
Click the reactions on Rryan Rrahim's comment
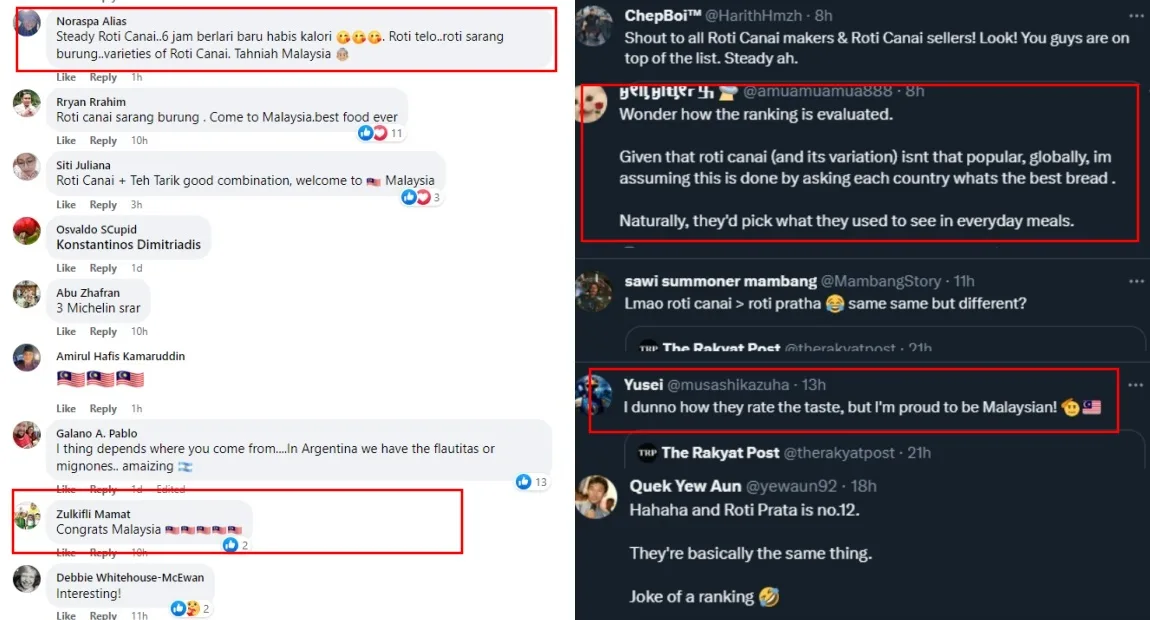coord(372,133)
